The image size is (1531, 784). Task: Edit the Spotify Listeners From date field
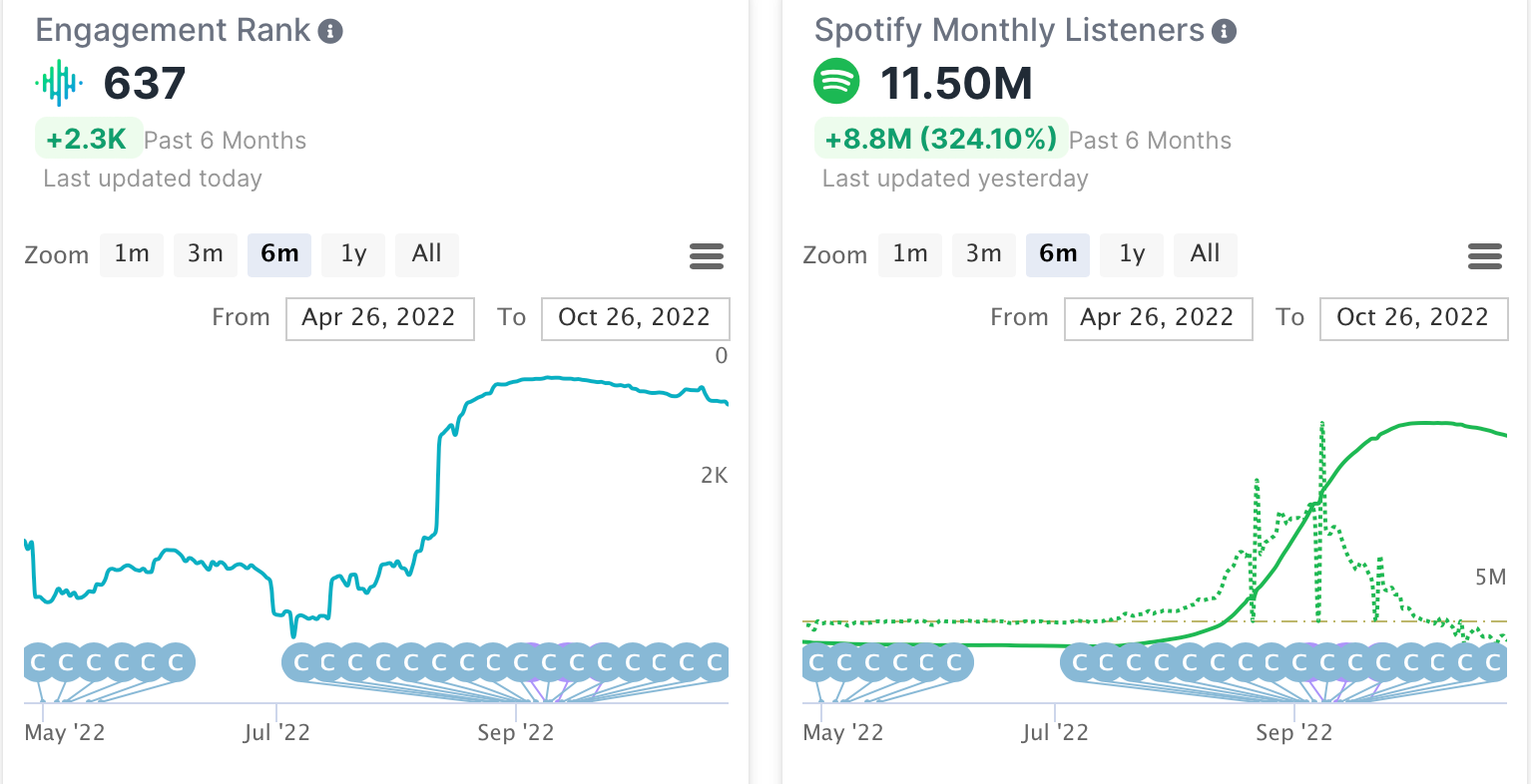coord(1158,318)
